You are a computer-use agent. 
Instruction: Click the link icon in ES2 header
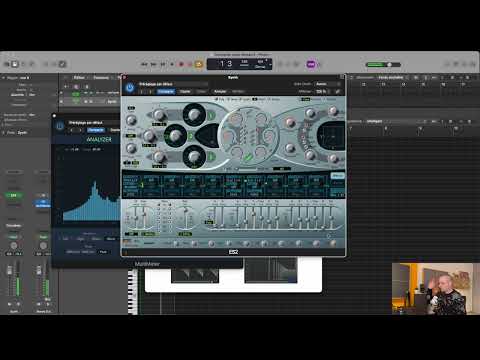[338, 91]
